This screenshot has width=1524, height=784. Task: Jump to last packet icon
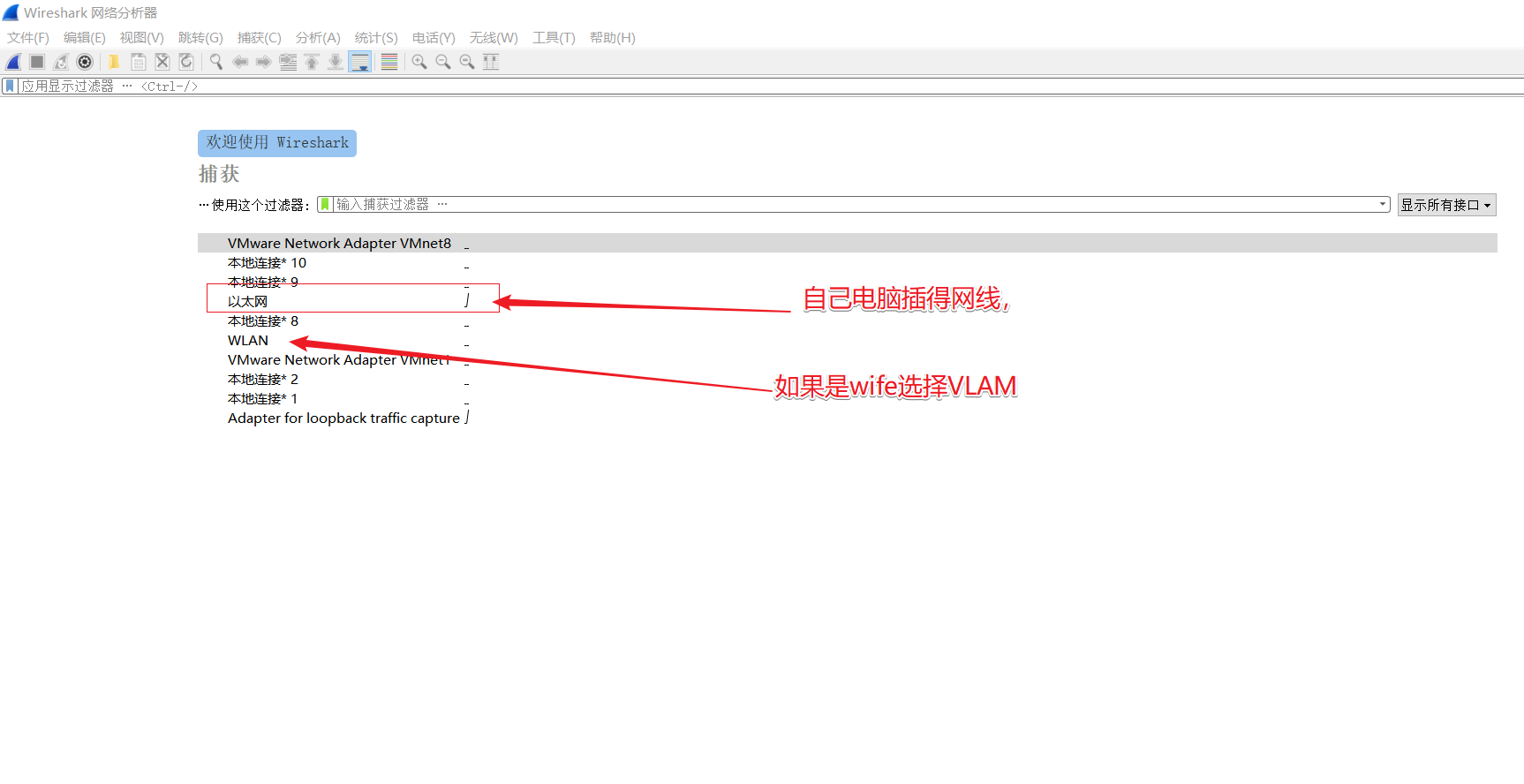pos(336,62)
